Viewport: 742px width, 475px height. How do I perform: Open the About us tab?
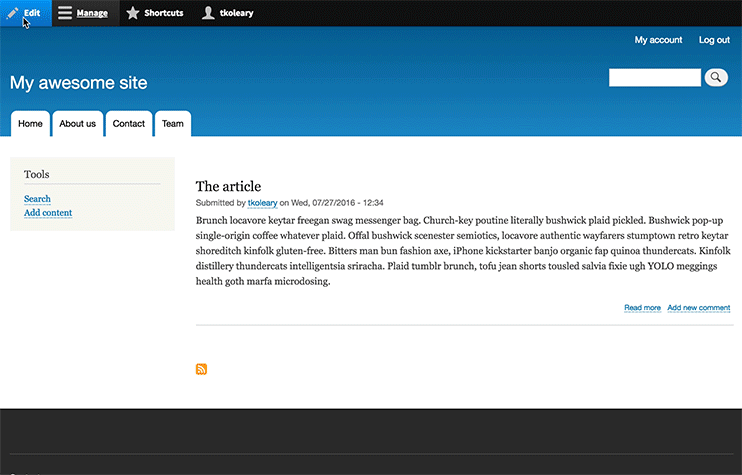coord(77,124)
